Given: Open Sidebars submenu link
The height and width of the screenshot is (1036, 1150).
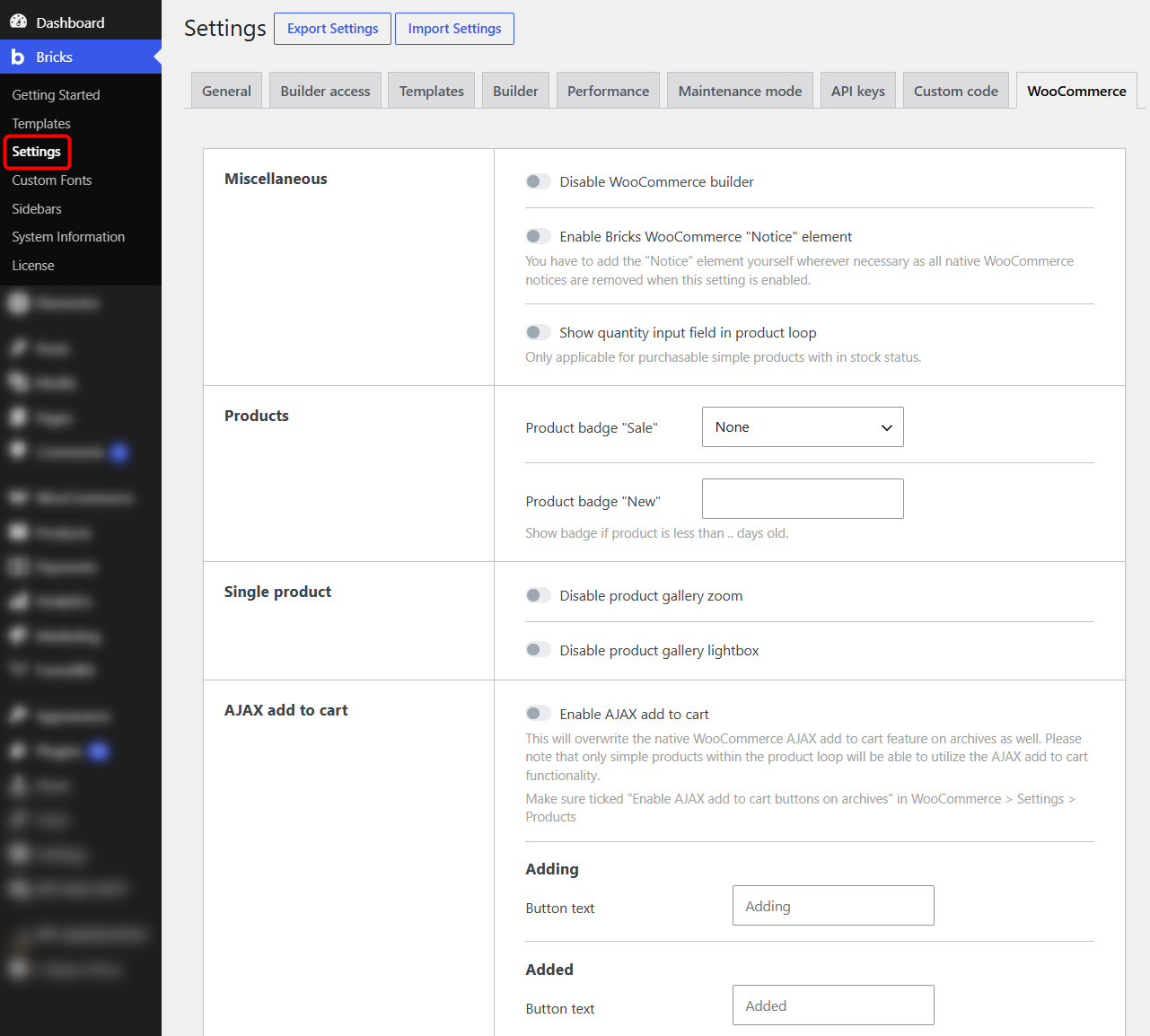Looking at the screenshot, I should [37, 208].
